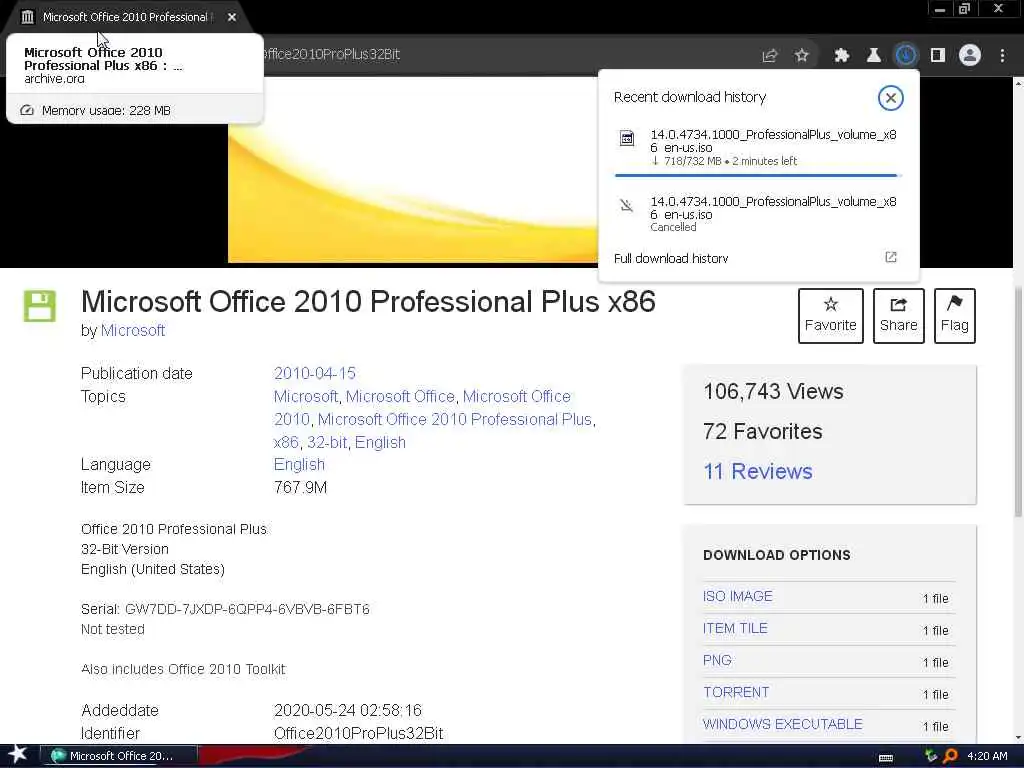Click the Microsoft Office 20... taskbar button
The height and width of the screenshot is (768, 1024).
click(x=119, y=756)
